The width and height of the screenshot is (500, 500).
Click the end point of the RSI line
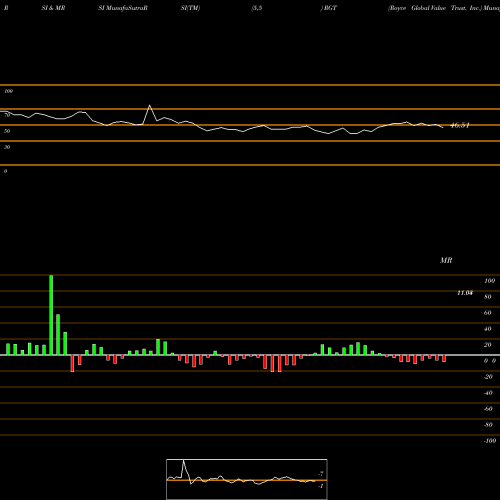coord(443,127)
